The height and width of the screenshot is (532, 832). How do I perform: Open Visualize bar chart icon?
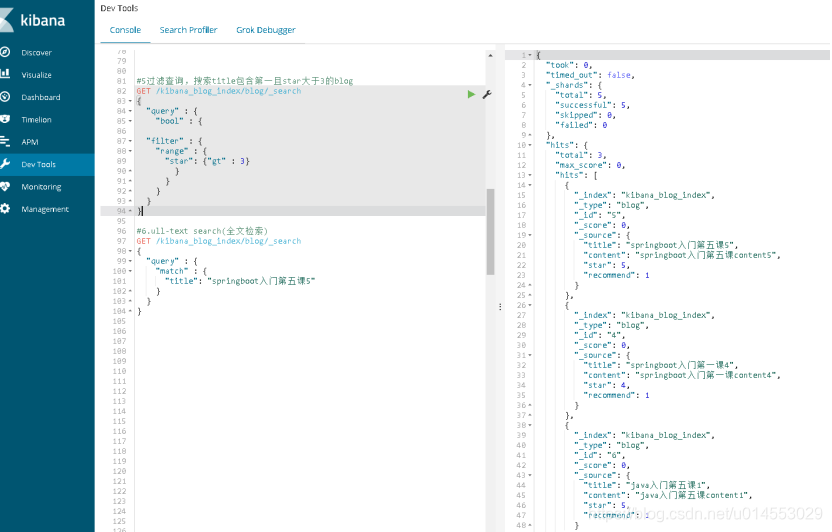pyautogui.click(x=5, y=74)
